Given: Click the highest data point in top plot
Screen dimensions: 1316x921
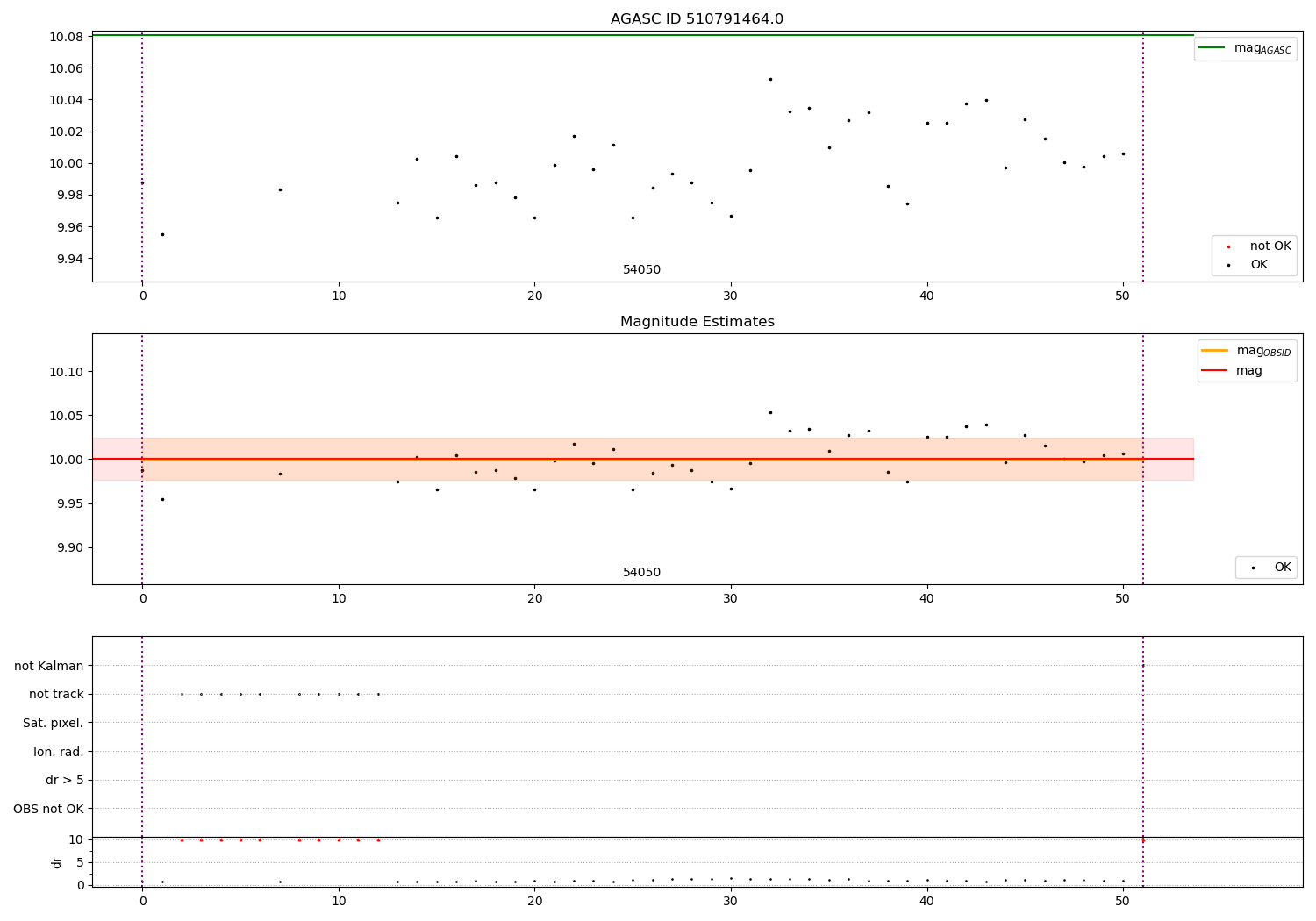Looking at the screenshot, I should click(x=770, y=79).
